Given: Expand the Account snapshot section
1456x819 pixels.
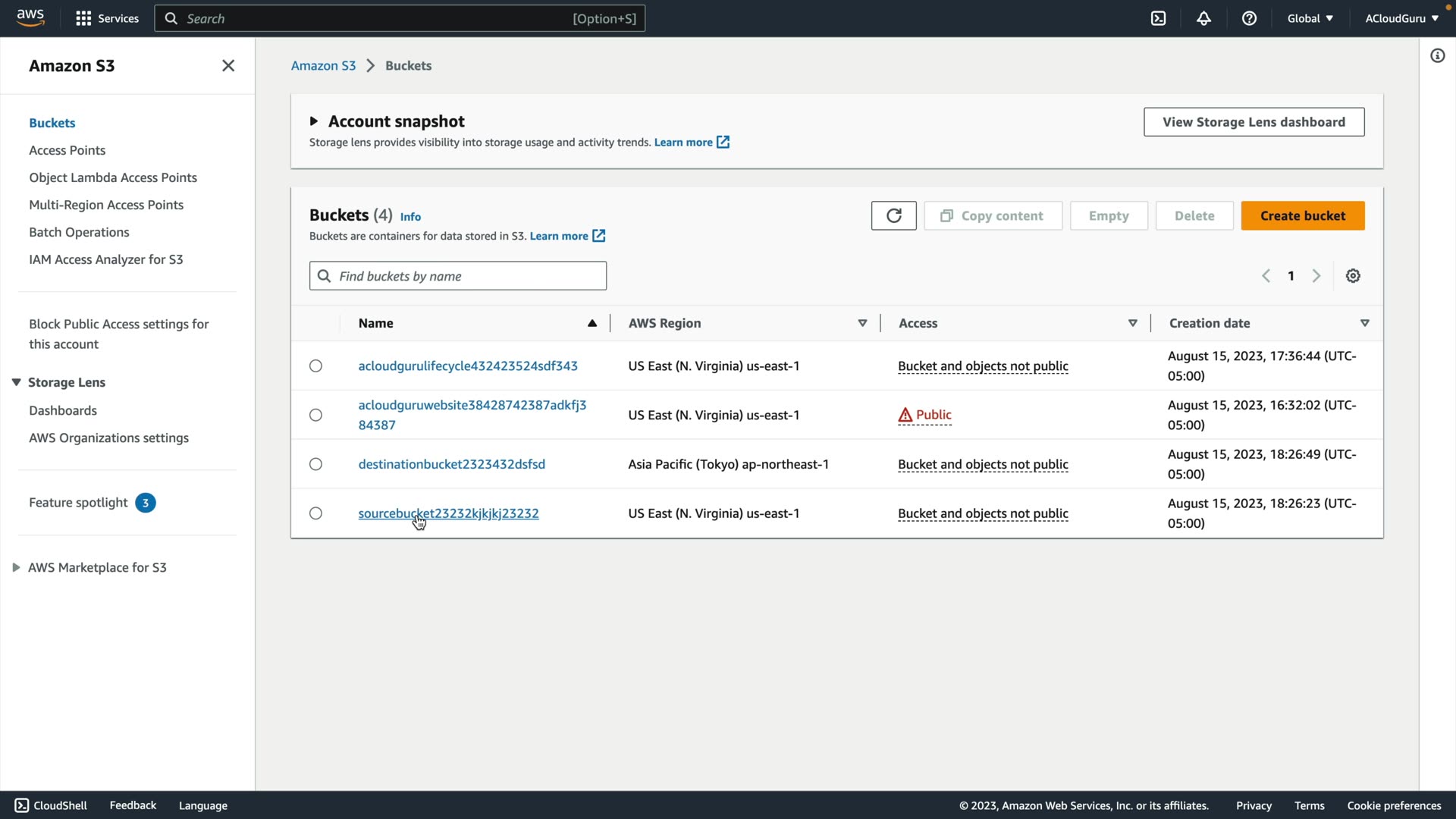Looking at the screenshot, I should (314, 121).
